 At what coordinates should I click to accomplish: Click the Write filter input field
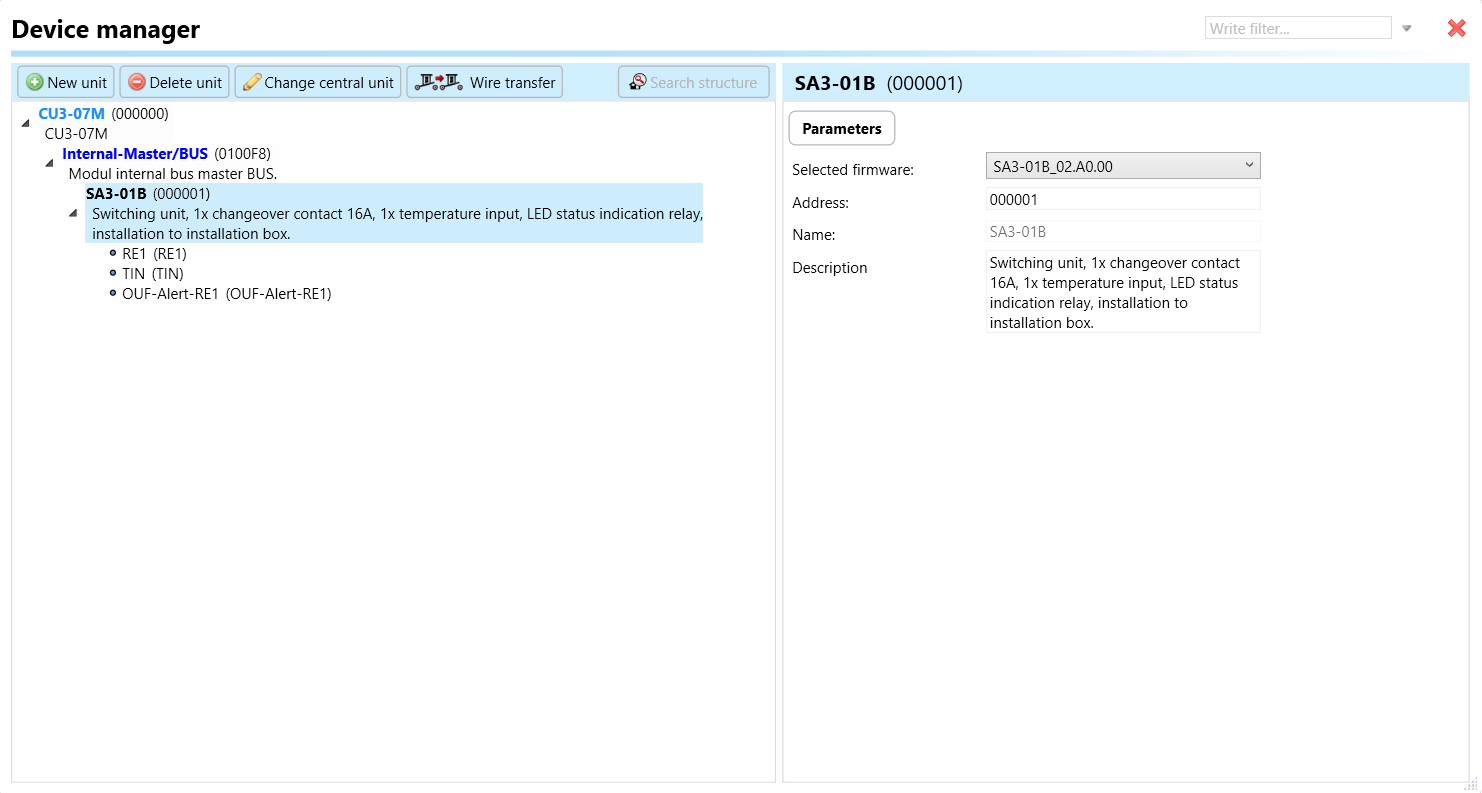point(1297,29)
